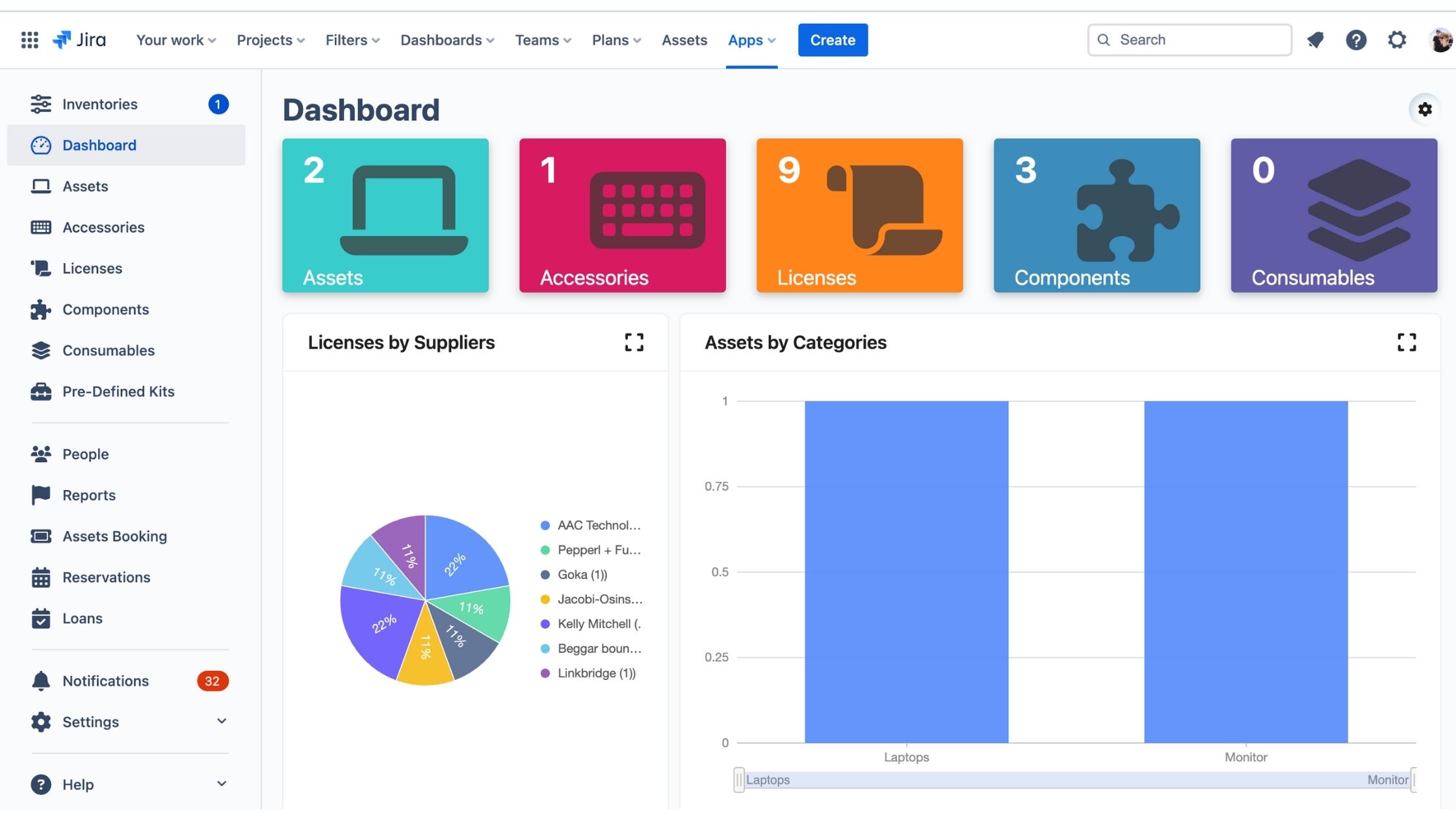Image resolution: width=1456 pixels, height=819 pixels.
Task: Select Reports in the left sidebar
Action: tap(88, 495)
